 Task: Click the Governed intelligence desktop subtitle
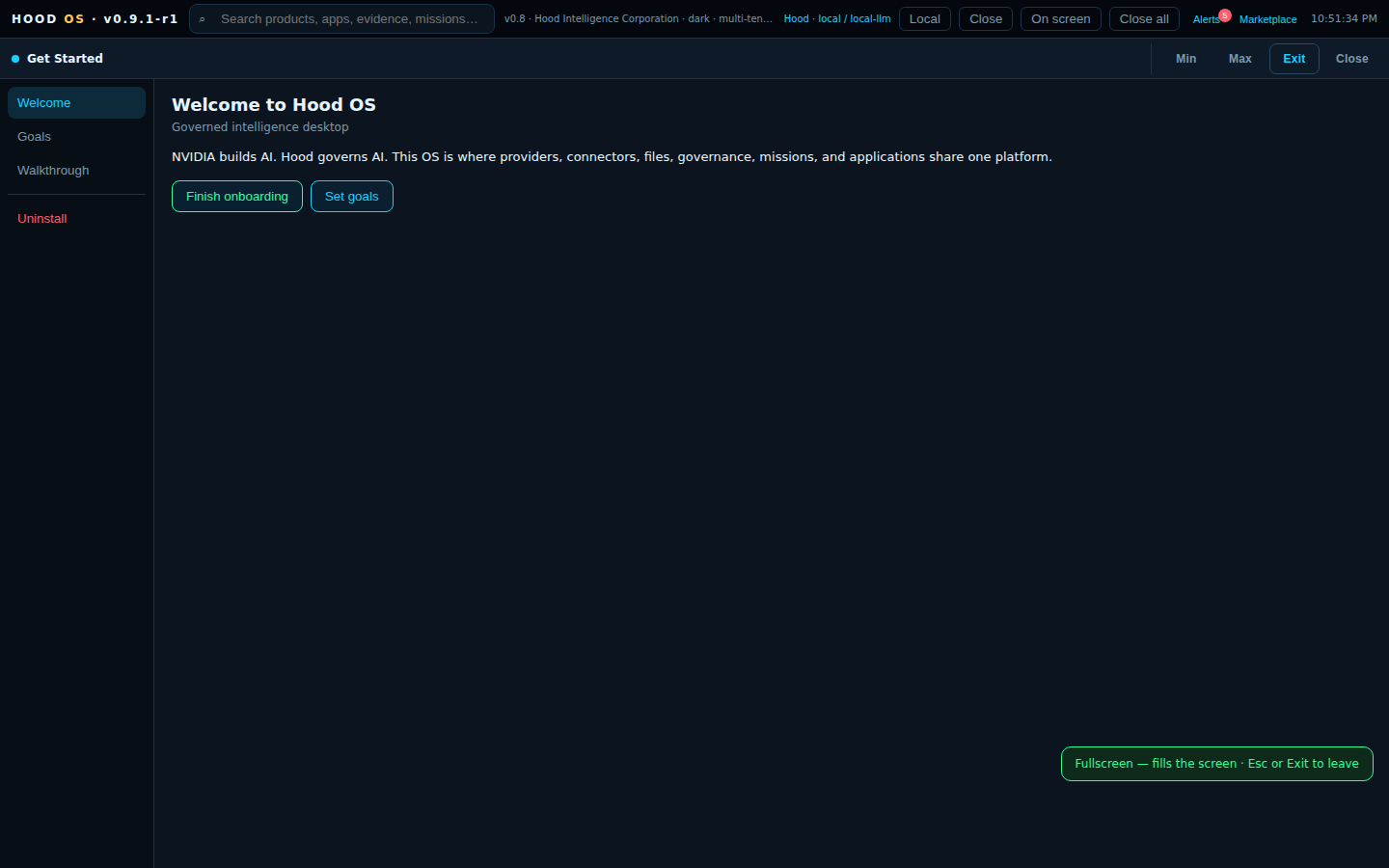click(260, 127)
